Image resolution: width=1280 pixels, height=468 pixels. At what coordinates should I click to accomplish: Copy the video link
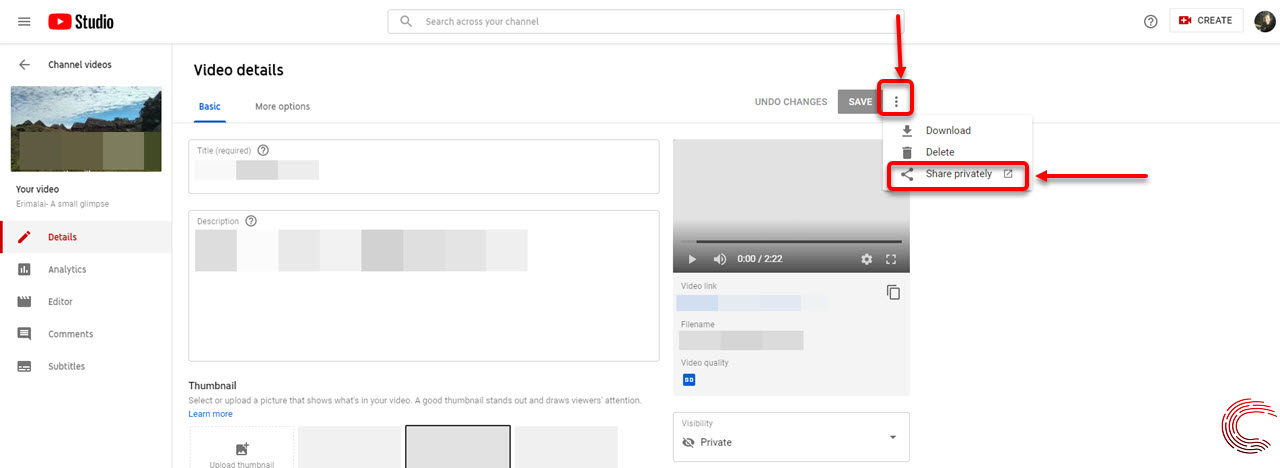[x=893, y=292]
